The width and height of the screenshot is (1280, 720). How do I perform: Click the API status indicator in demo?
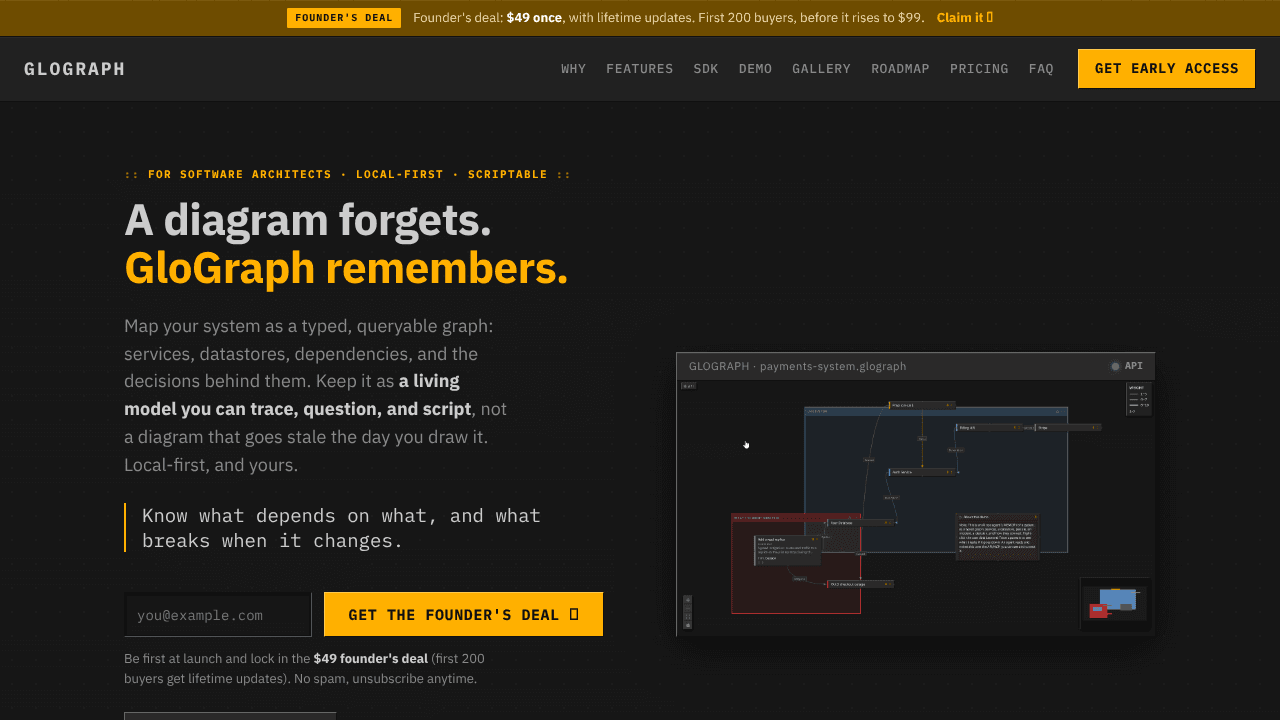pyautogui.click(x=1126, y=366)
